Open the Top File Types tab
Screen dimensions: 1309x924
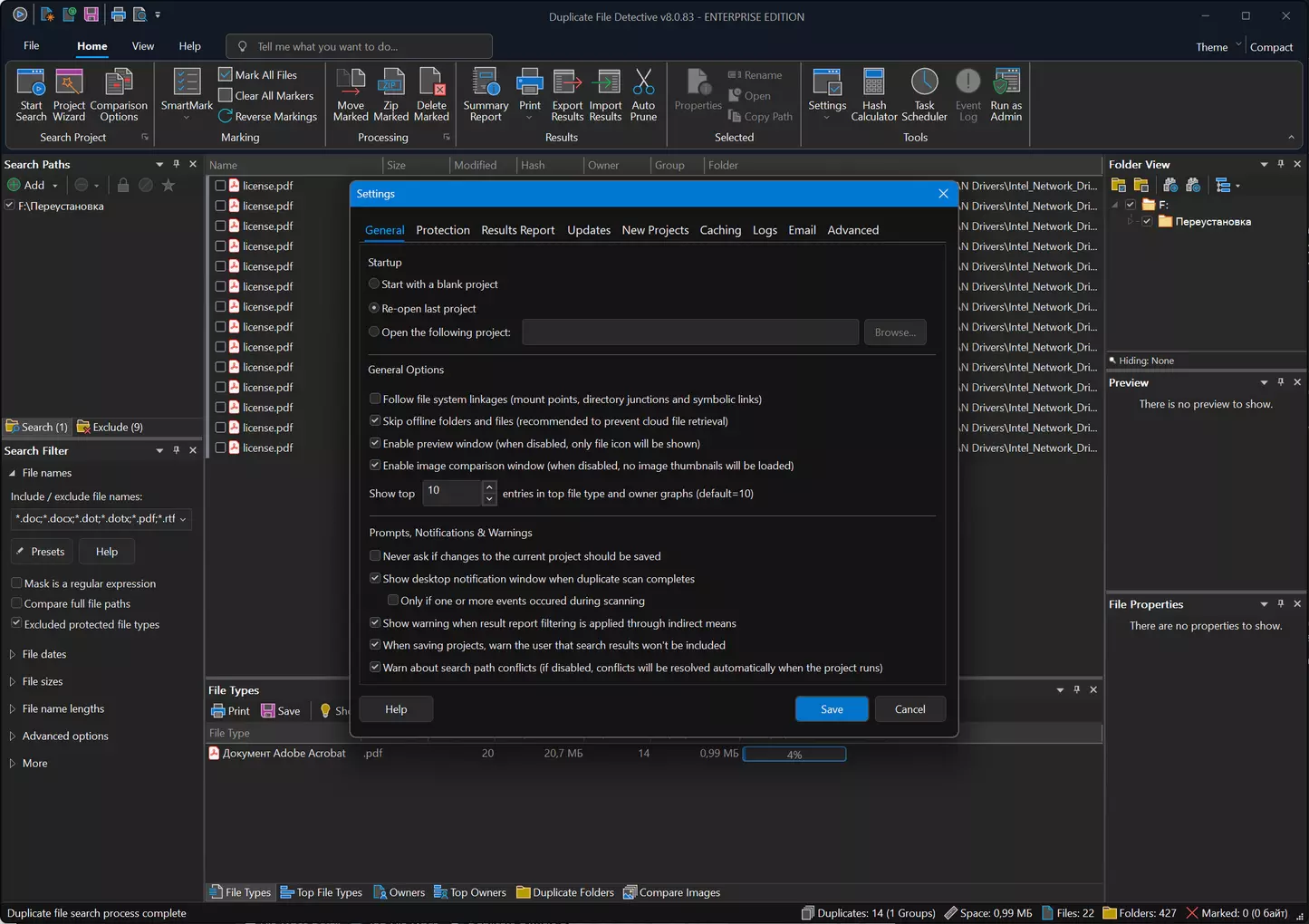pyautogui.click(x=322, y=892)
